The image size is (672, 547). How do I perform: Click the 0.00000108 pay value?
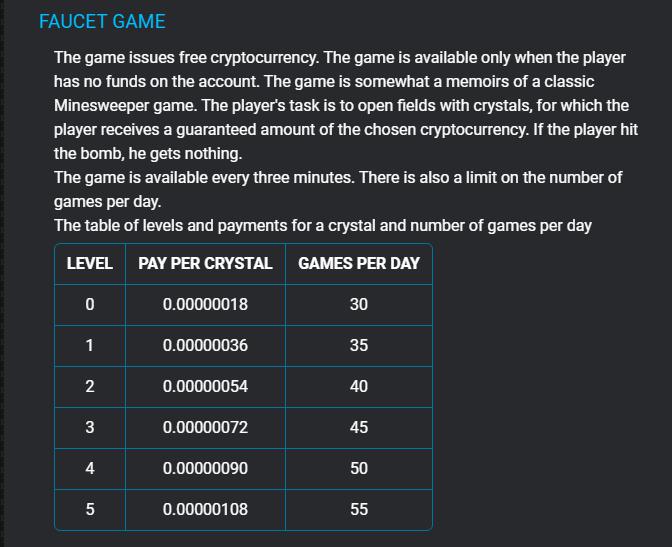205,510
